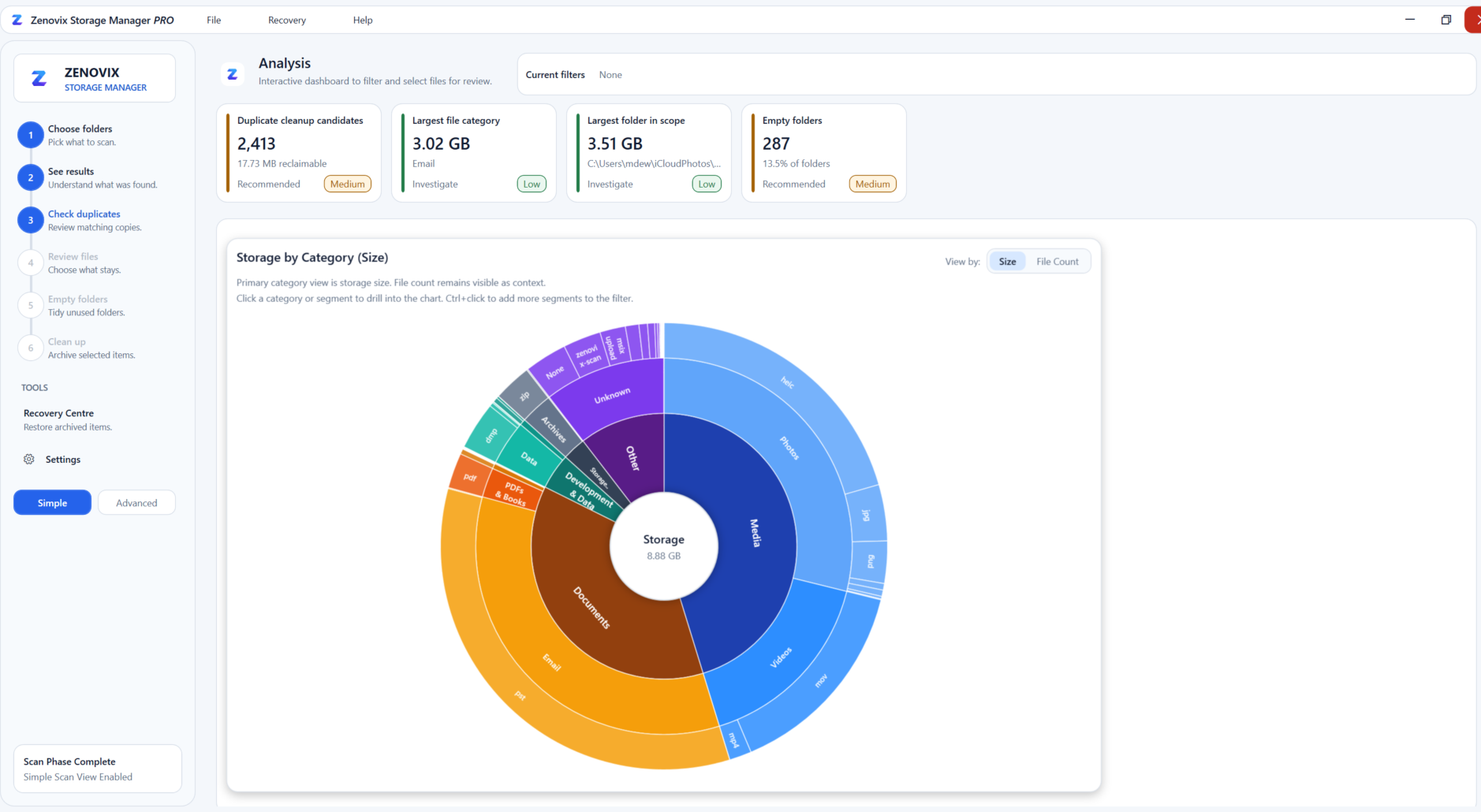Viewport: 1481px width, 812px height.
Task: Select step 1 circle for Choose folders
Action: point(31,135)
